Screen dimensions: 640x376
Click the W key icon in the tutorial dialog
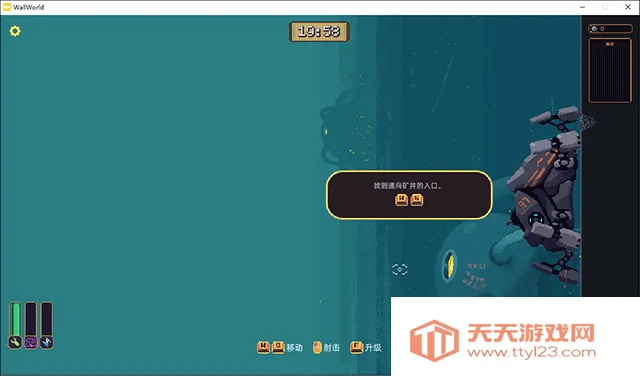point(402,200)
